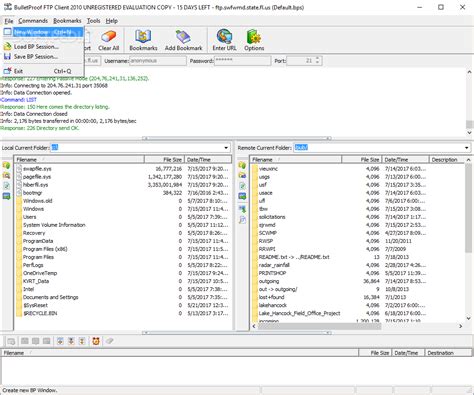The height and width of the screenshot is (395, 474).
Task: Open the Commands menu
Action: pos(33,21)
